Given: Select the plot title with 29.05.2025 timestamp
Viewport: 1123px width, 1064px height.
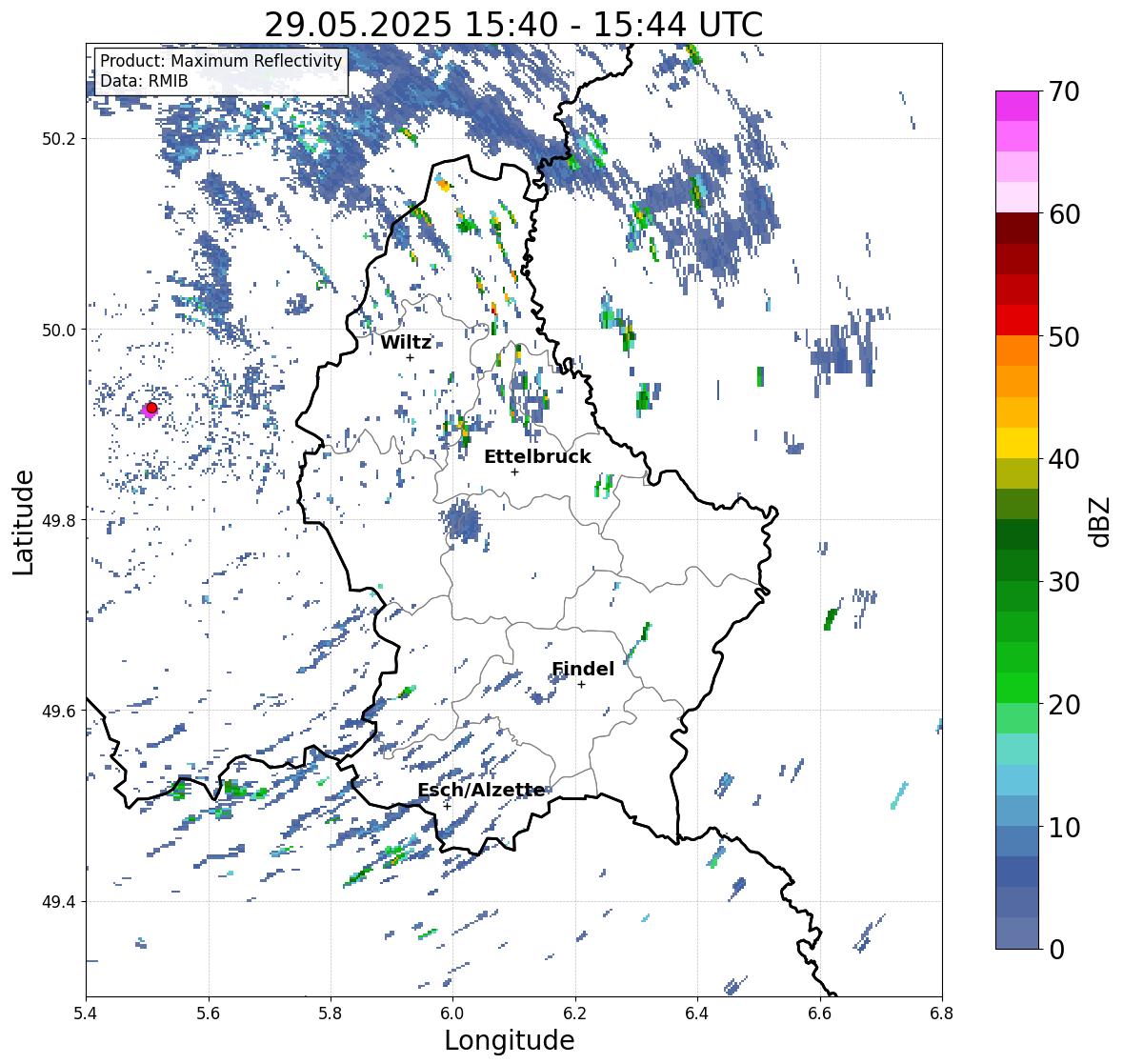Looking at the screenshot, I should point(513,25).
